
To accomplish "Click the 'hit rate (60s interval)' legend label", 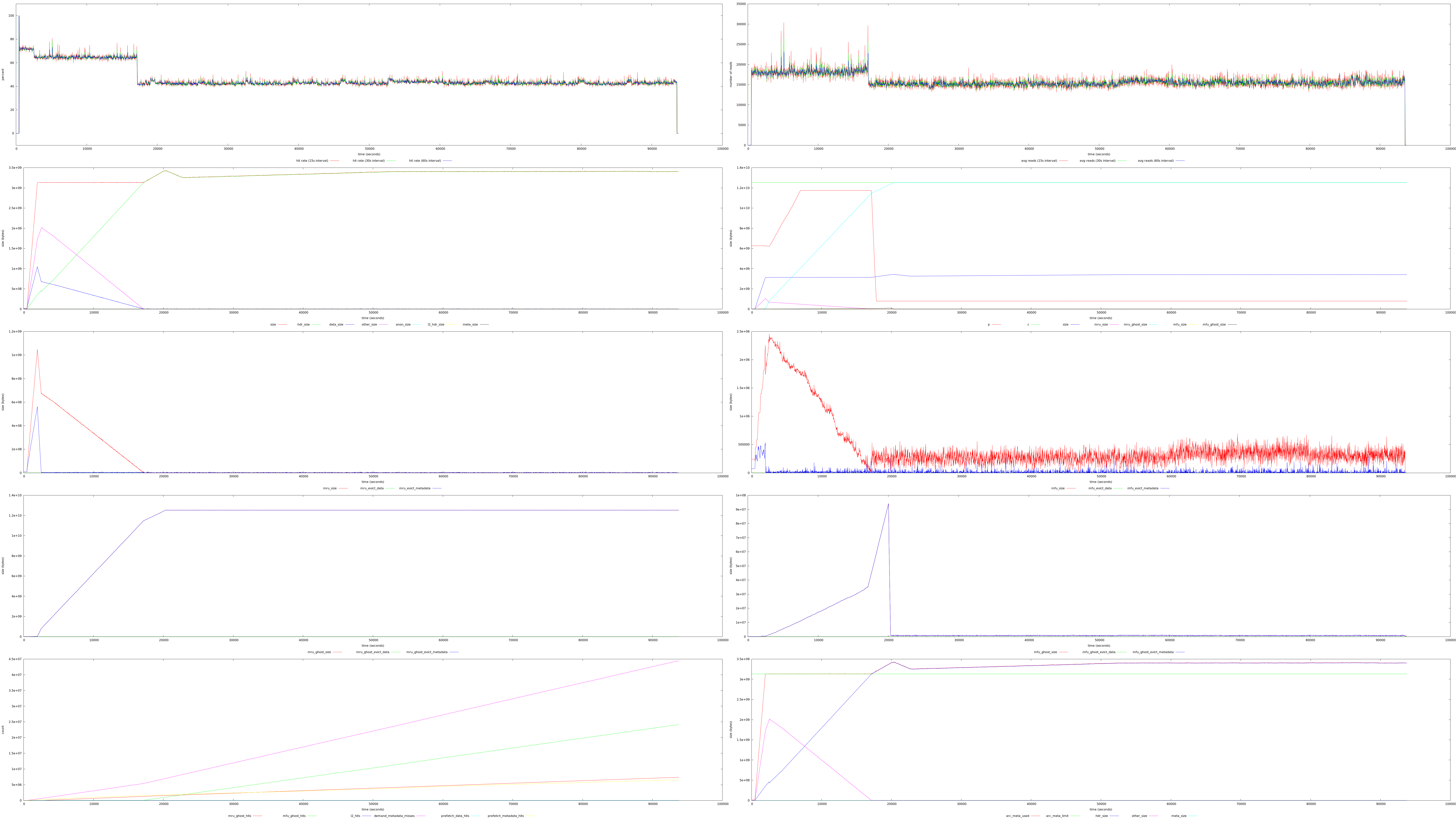I will click(425, 161).
